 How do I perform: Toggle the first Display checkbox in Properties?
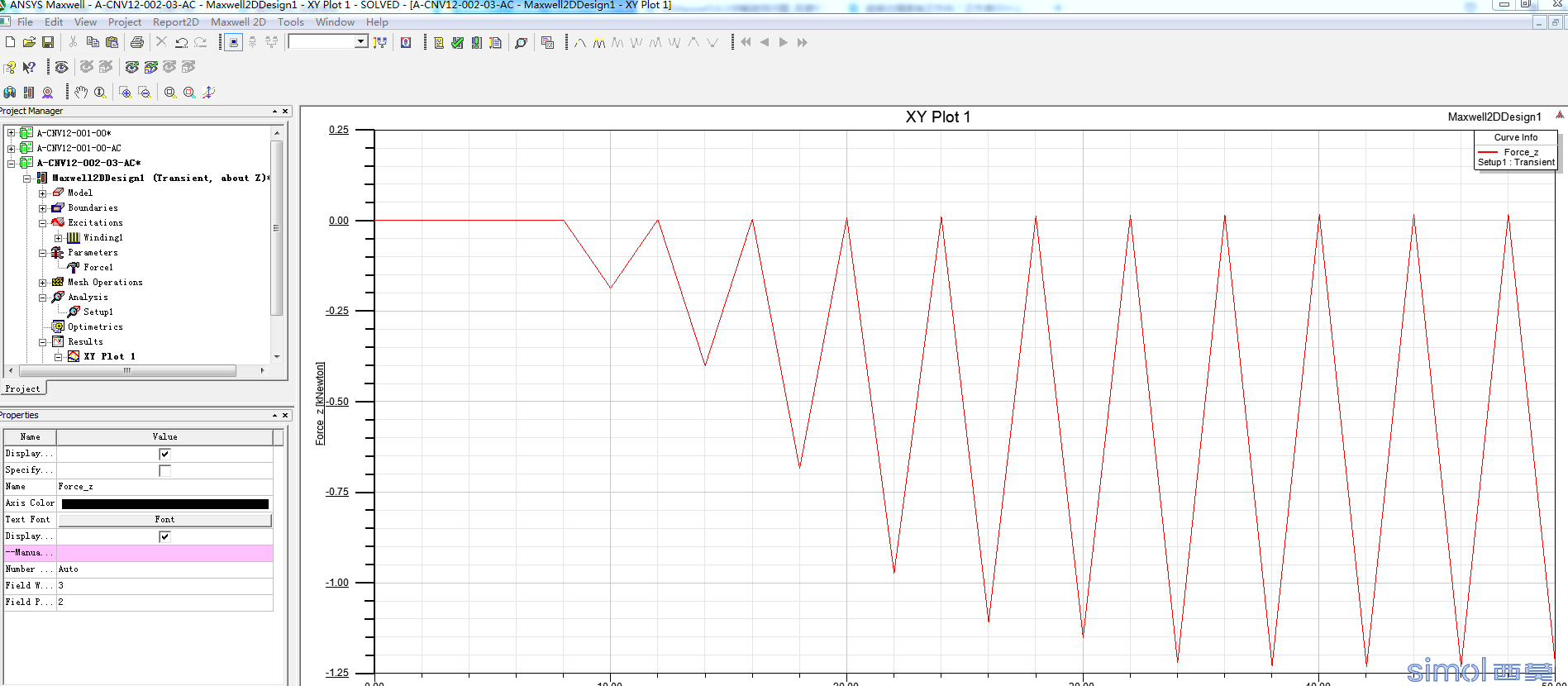tap(164, 454)
